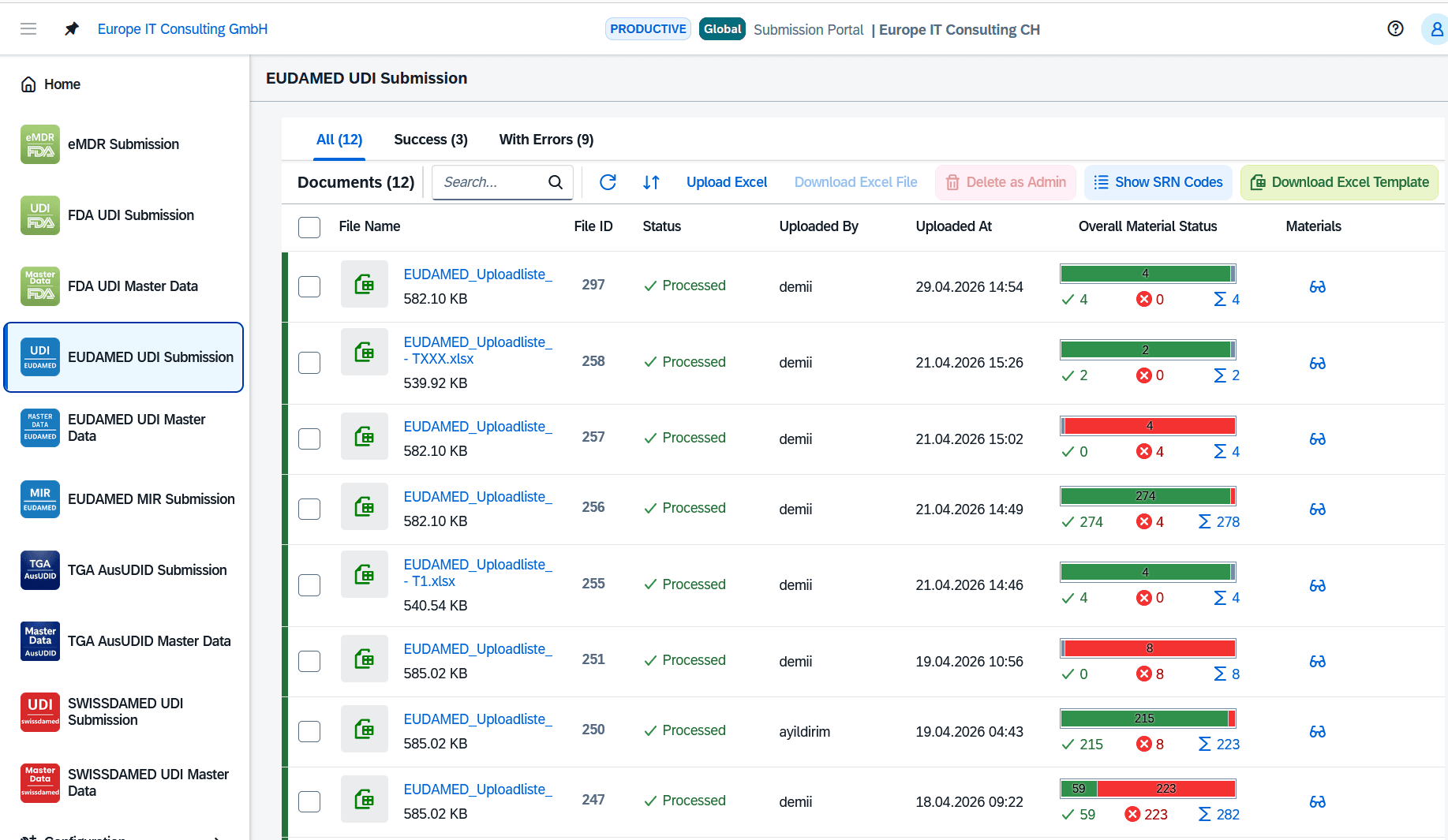View materials glasses icon for File ID 256
Viewport: 1448px width, 840px height.
[x=1318, y=510]
